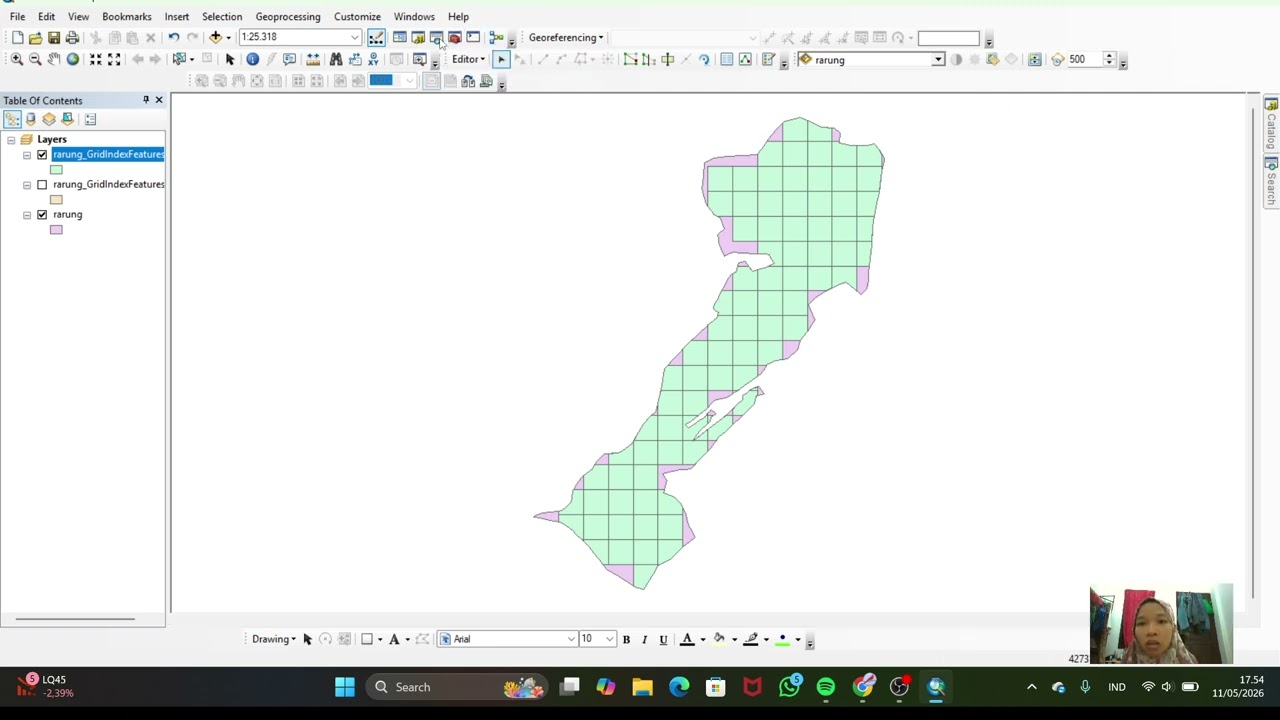This screenshot has height=720, width=1280.
Task: Undo the last action
Action: 173,38
